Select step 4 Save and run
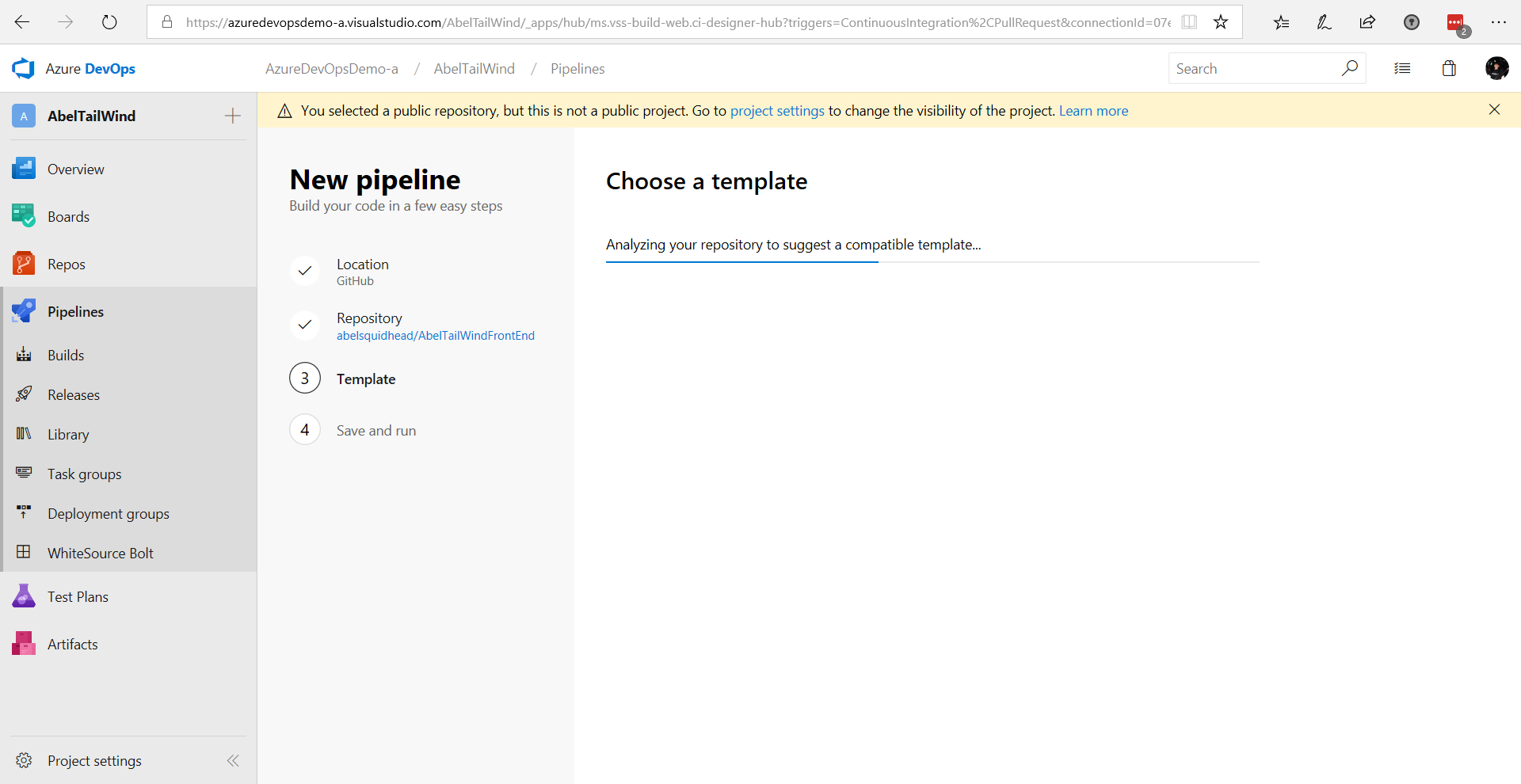 coord(353,430)
